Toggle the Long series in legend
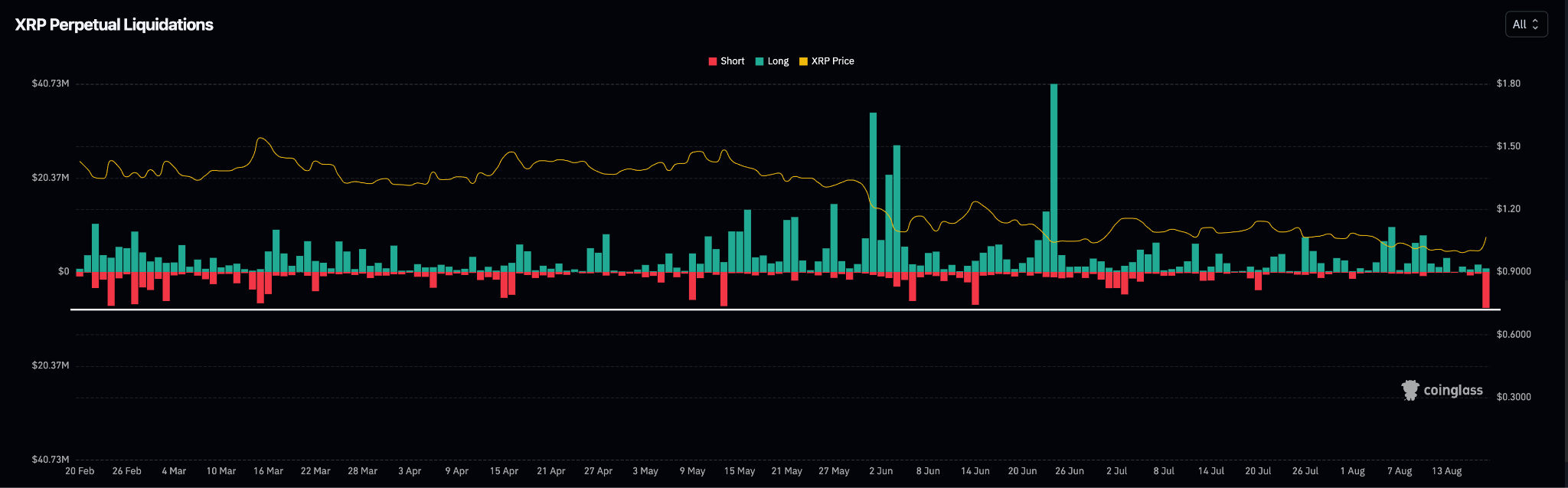The height and width of the screenshot is (488, 1568). 772,61
